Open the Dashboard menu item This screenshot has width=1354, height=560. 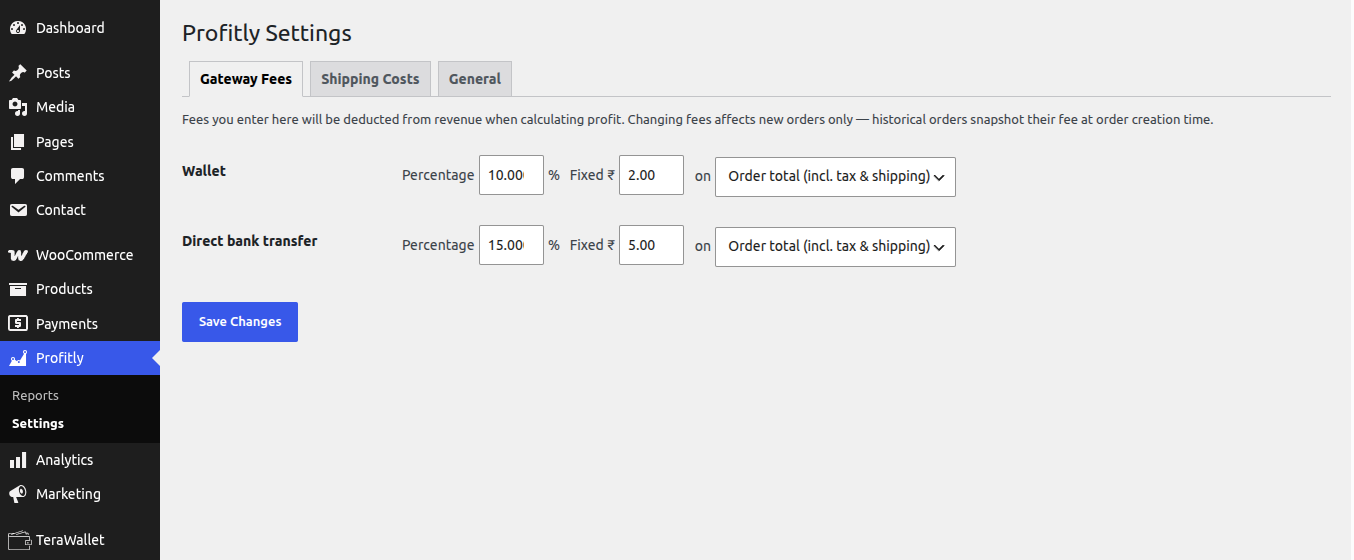(x=80, y=28)
